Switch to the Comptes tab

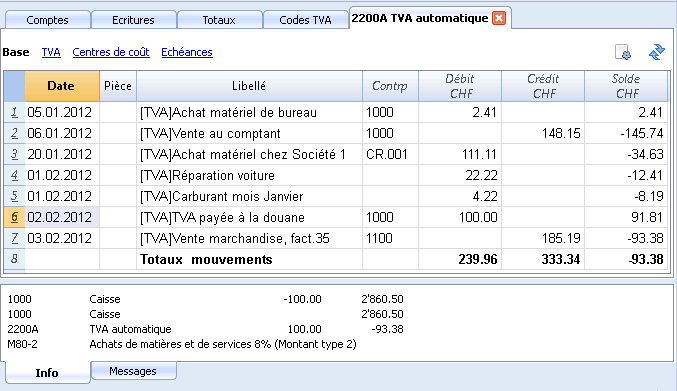click(47, 20)
